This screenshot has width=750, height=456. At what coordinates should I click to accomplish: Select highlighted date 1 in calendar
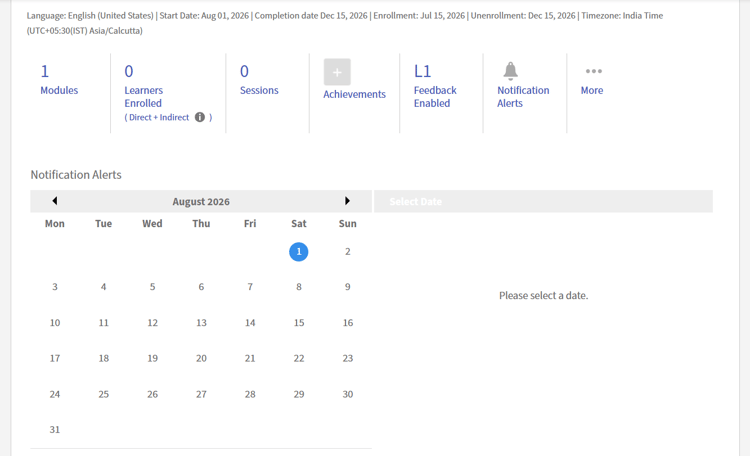298,252
